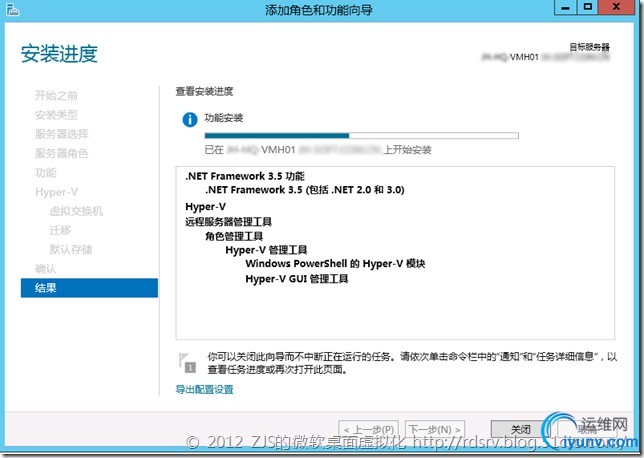
Task: Click the notification flag icon
Action: (187, 363)
